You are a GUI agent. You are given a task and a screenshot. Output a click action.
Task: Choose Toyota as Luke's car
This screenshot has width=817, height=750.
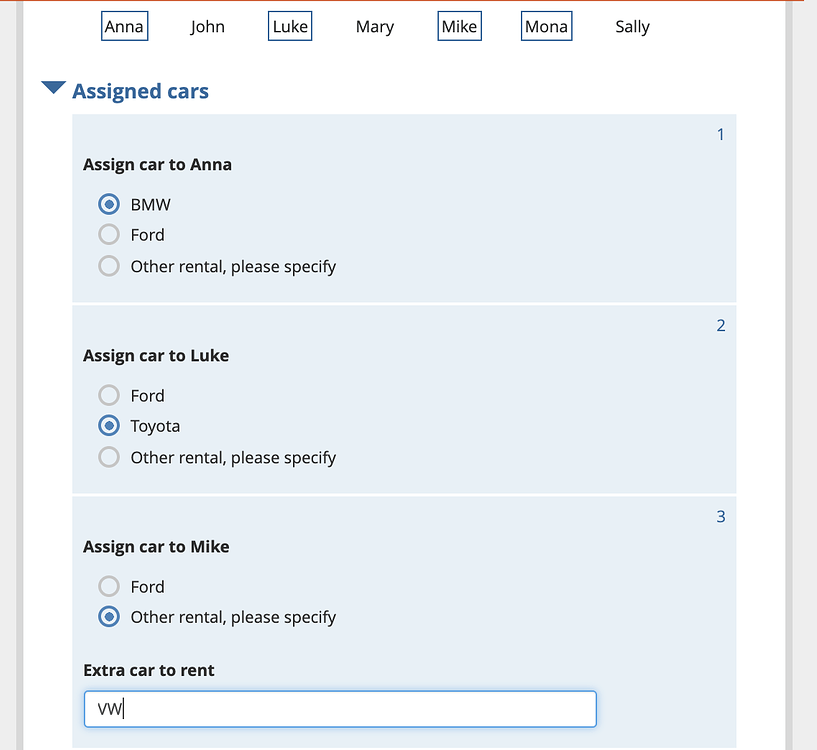(108, 426)
